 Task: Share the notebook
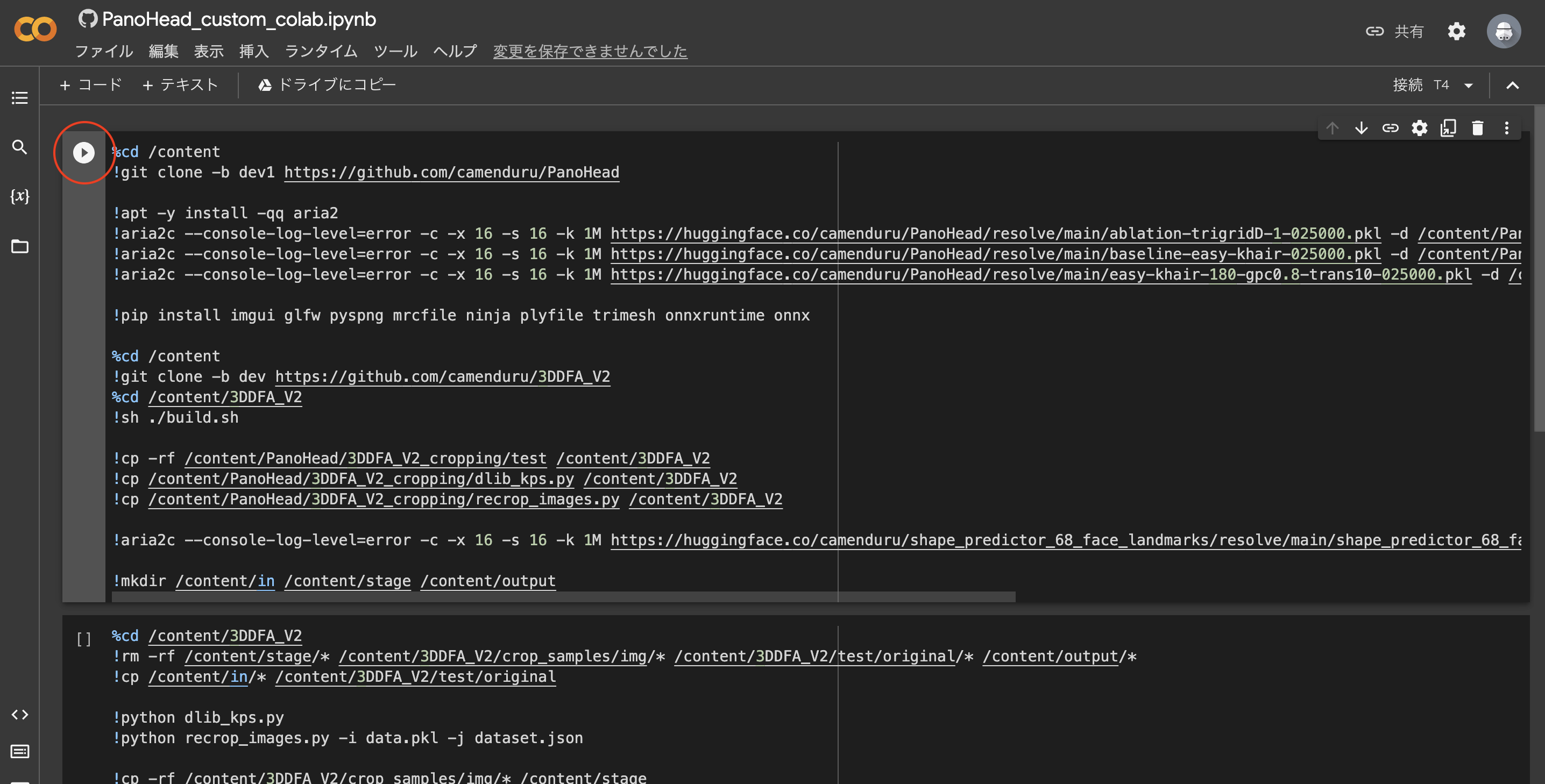(1394, 31)
